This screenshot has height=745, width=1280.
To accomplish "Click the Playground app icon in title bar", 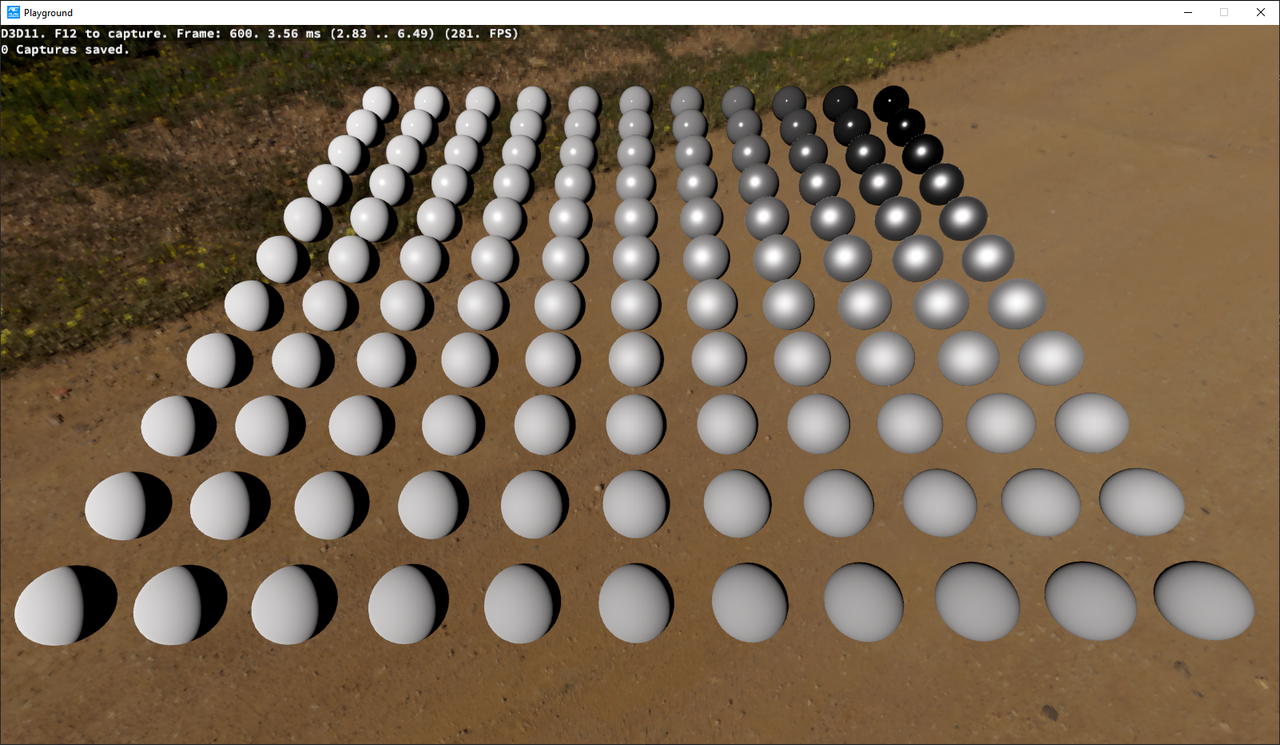I will click(13, 12).
